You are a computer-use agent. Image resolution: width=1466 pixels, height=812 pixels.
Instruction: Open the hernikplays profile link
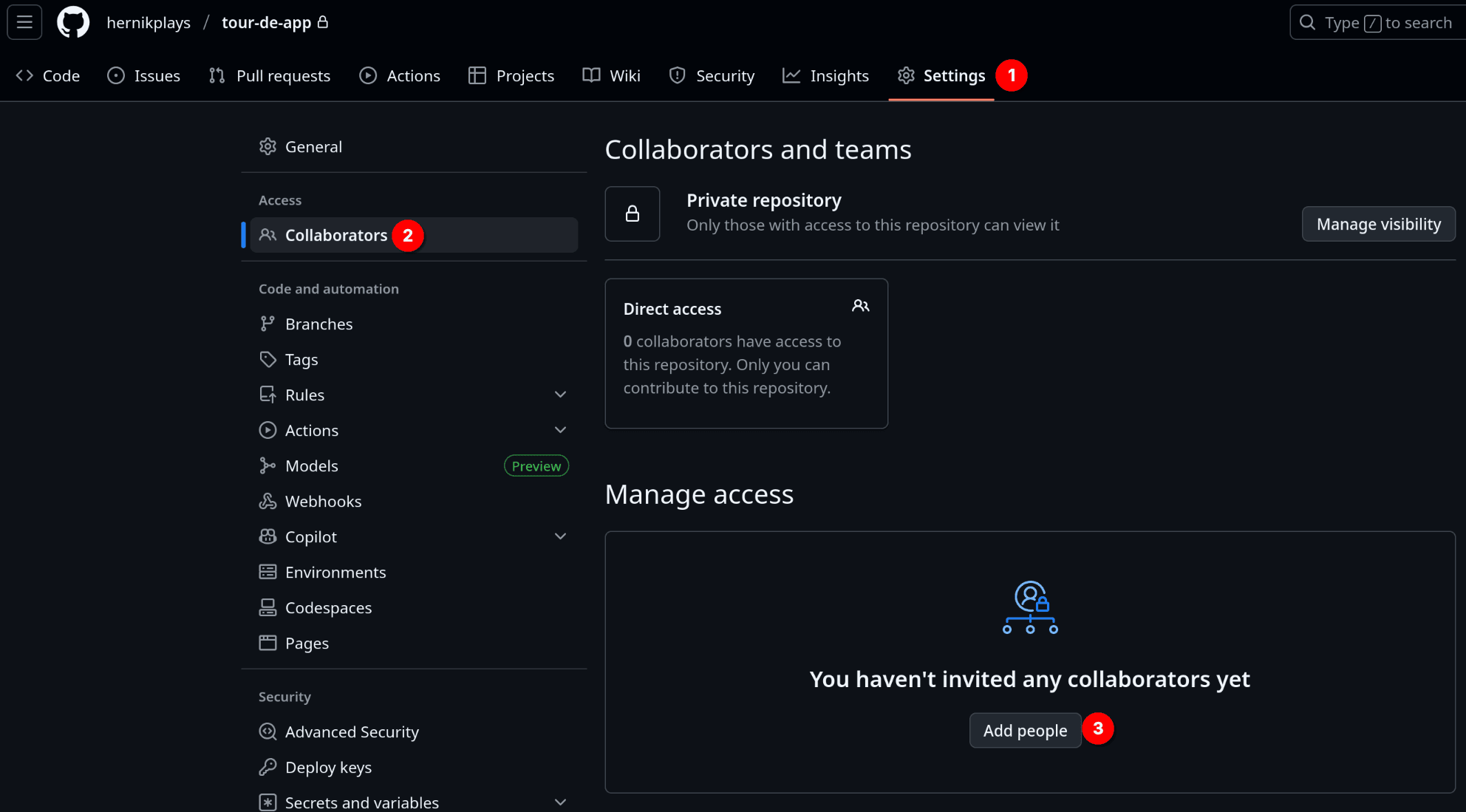[x=149, y=23]
